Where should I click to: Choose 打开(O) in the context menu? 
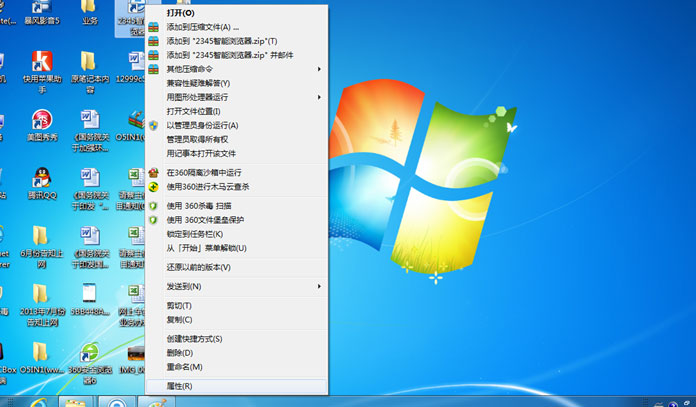pyautogui.click(x=237, y=13)
